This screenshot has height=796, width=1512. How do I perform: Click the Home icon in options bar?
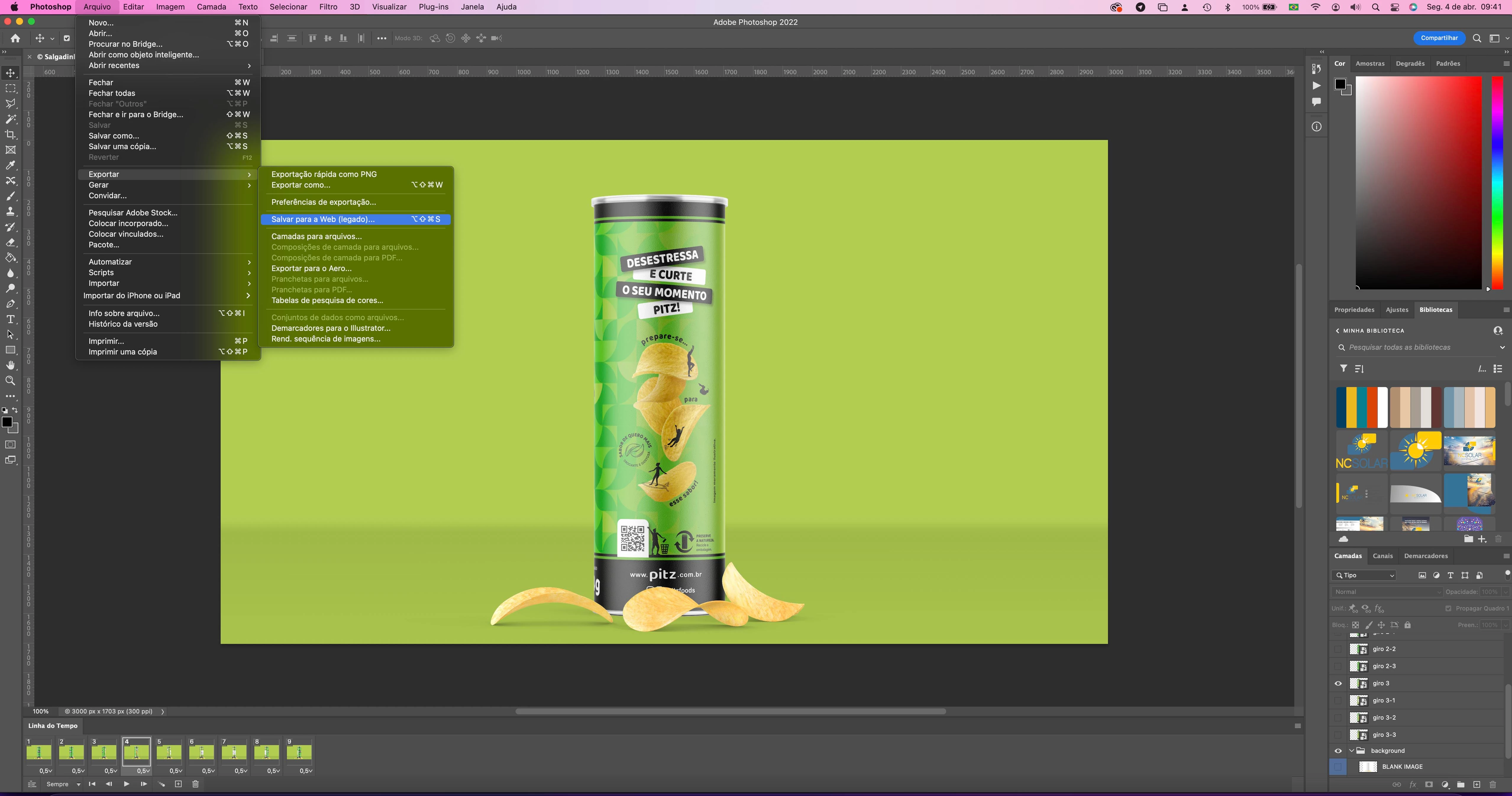pyautogui.click(x=15, y=38)
